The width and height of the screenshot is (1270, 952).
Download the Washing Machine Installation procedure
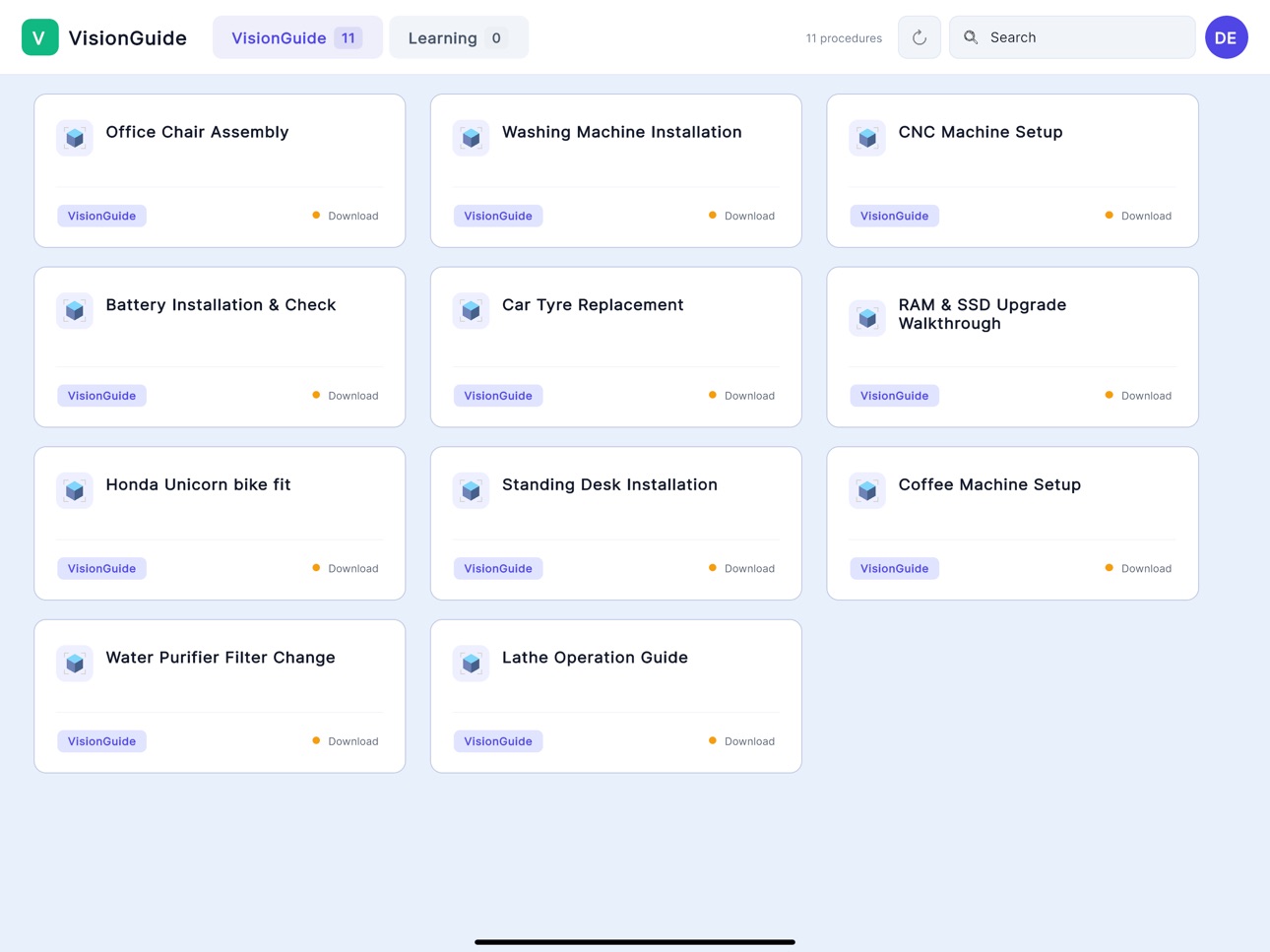click(741, 216)
